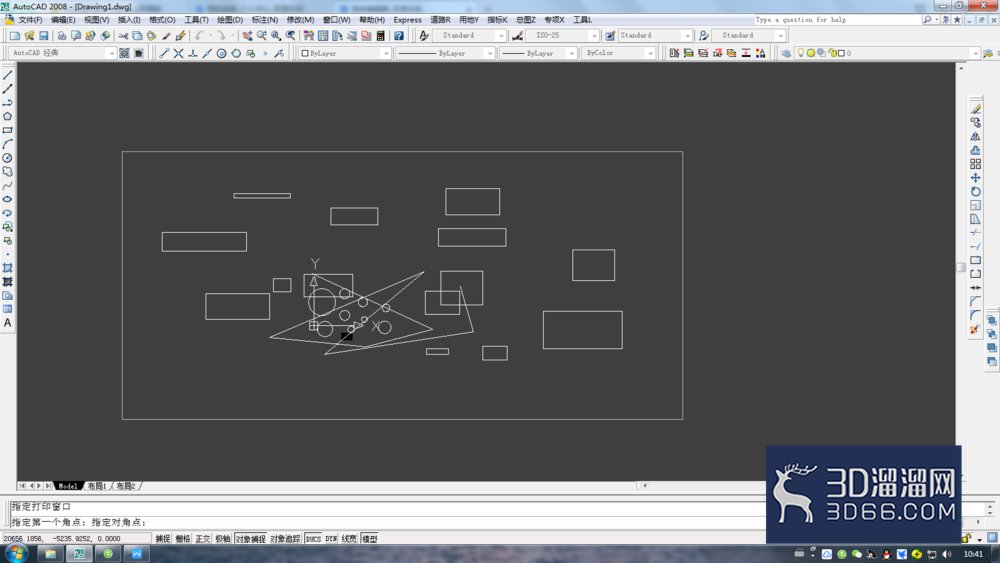
Task: Click the command line input area
Action: coord(387,522)
